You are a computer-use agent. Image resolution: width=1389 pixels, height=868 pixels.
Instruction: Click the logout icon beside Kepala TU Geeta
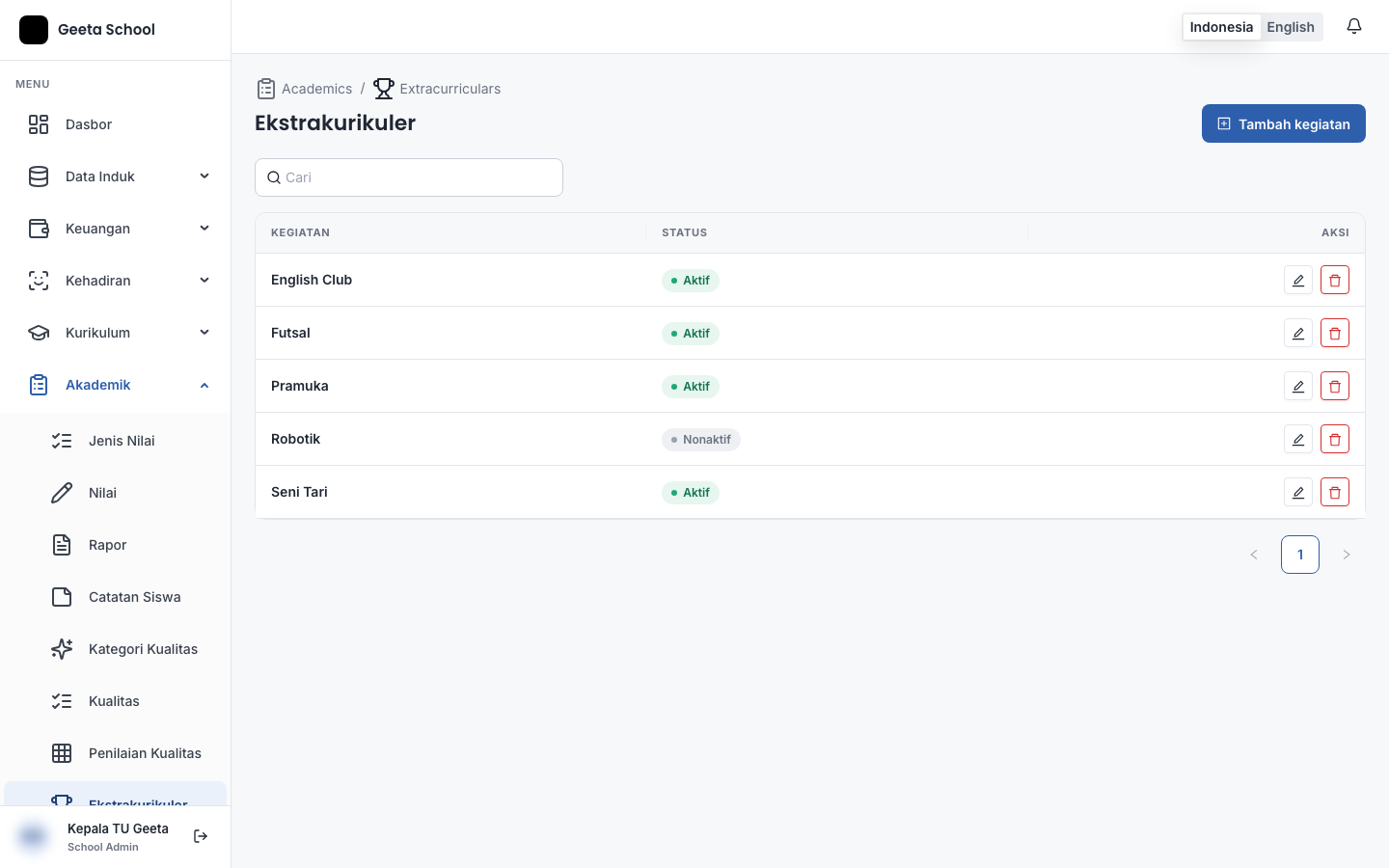201,836
